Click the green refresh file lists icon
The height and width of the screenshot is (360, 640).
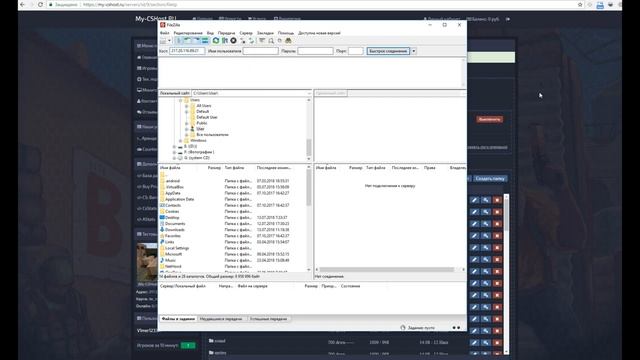click(x=216, y=41)
